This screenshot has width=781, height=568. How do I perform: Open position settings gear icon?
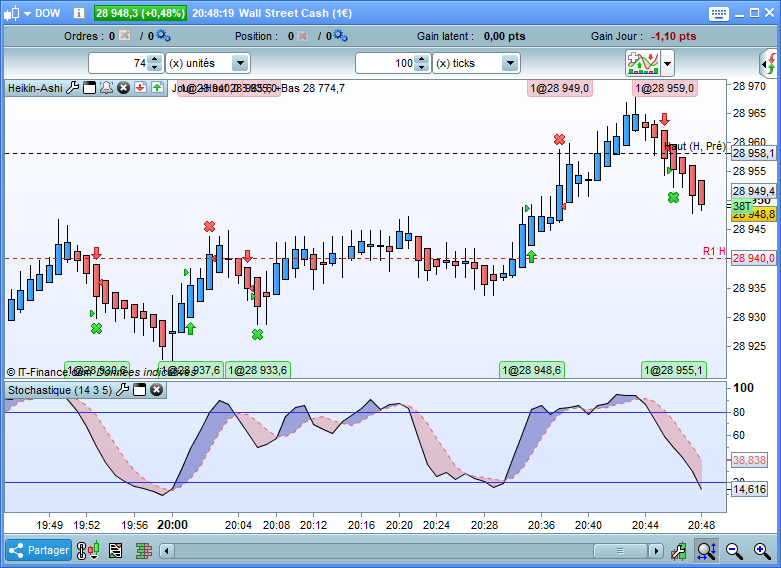(x=341, y=35)
